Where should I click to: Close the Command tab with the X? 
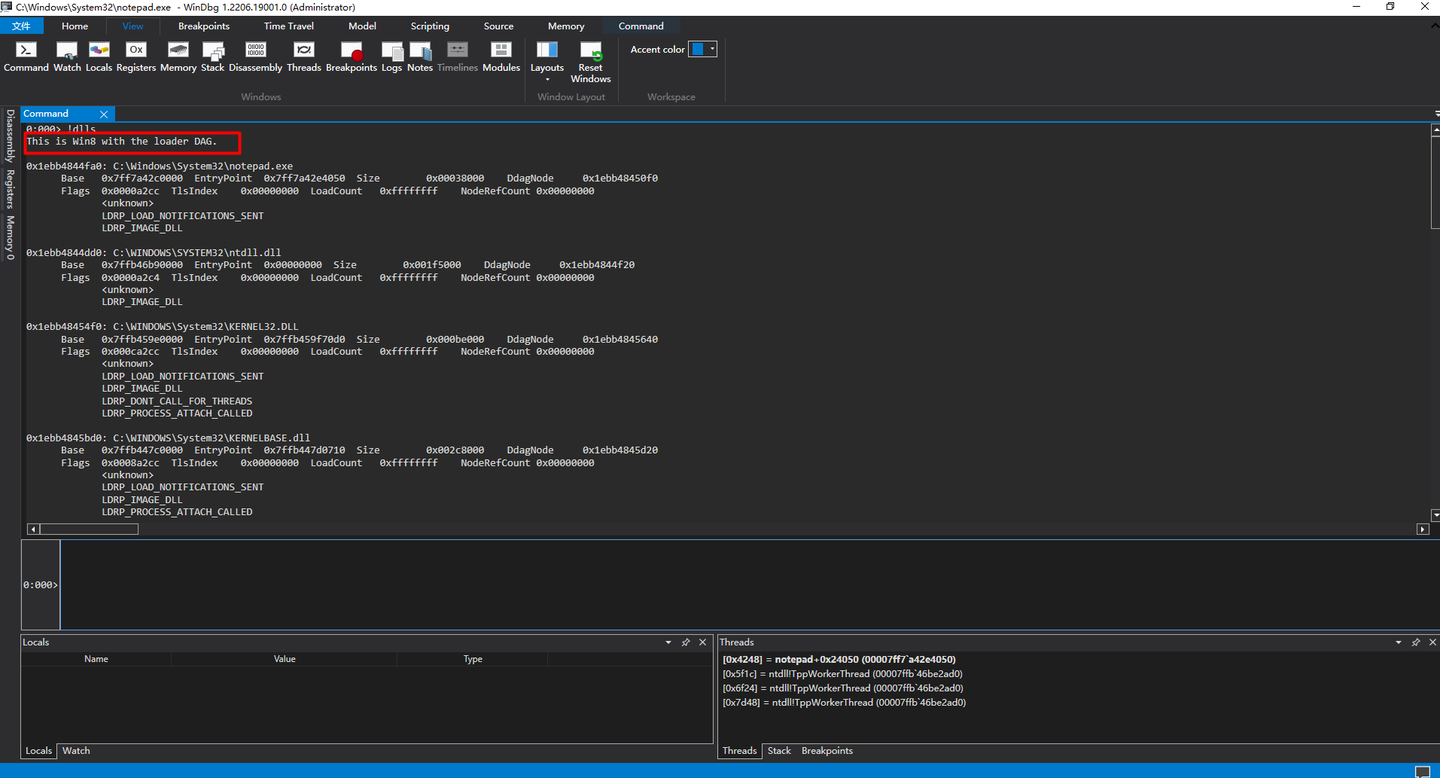point(104,114)
